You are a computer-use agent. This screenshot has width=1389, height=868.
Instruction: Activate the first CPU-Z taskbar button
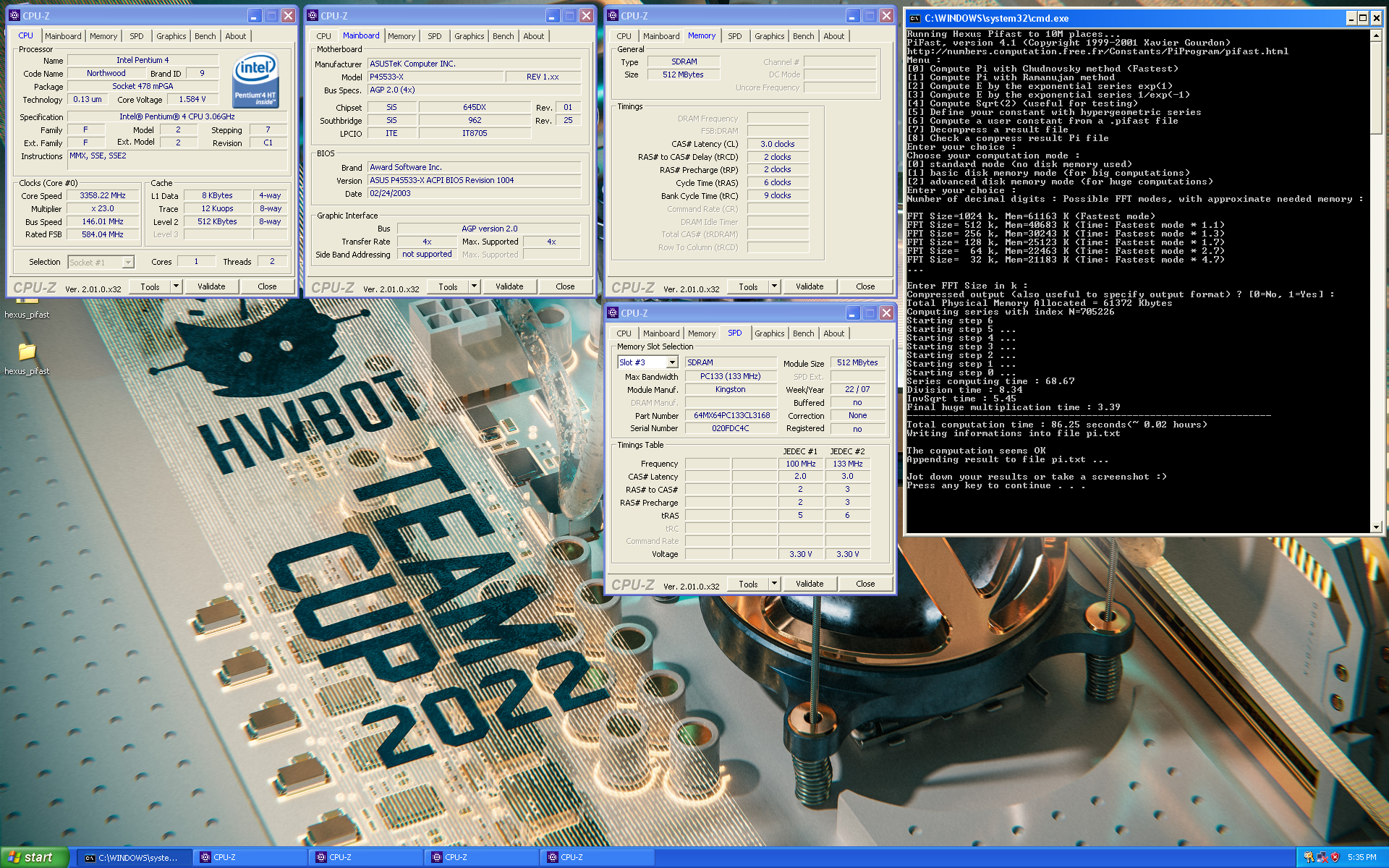click(250, 857)
